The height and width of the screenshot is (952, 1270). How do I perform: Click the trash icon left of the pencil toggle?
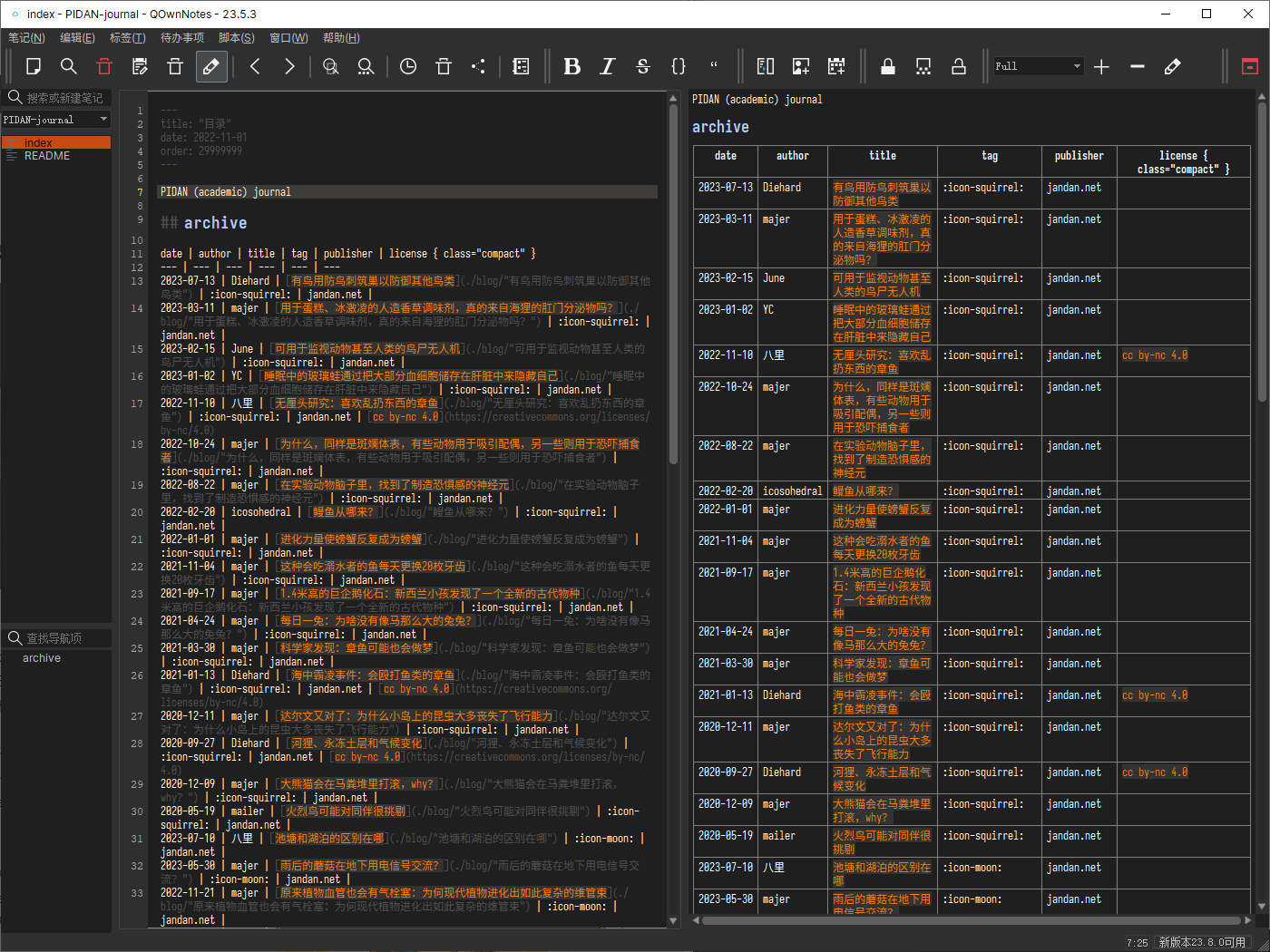pyautogui.click(x=175, y=66)
